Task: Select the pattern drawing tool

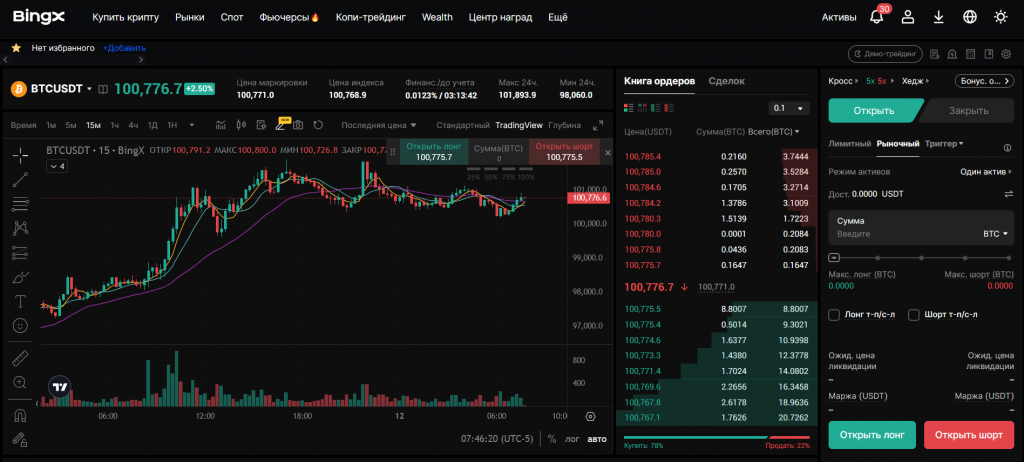Action: click(x=20, y=228)
